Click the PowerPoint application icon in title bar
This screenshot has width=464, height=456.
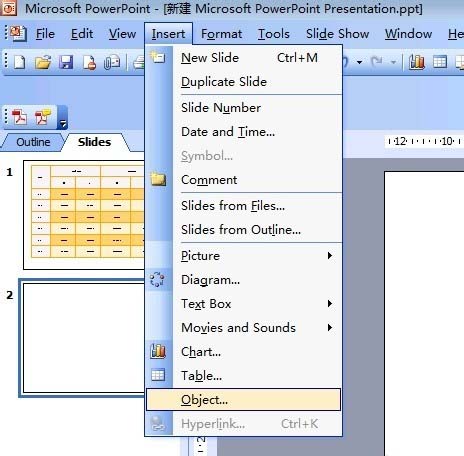(x=9, y=9)
